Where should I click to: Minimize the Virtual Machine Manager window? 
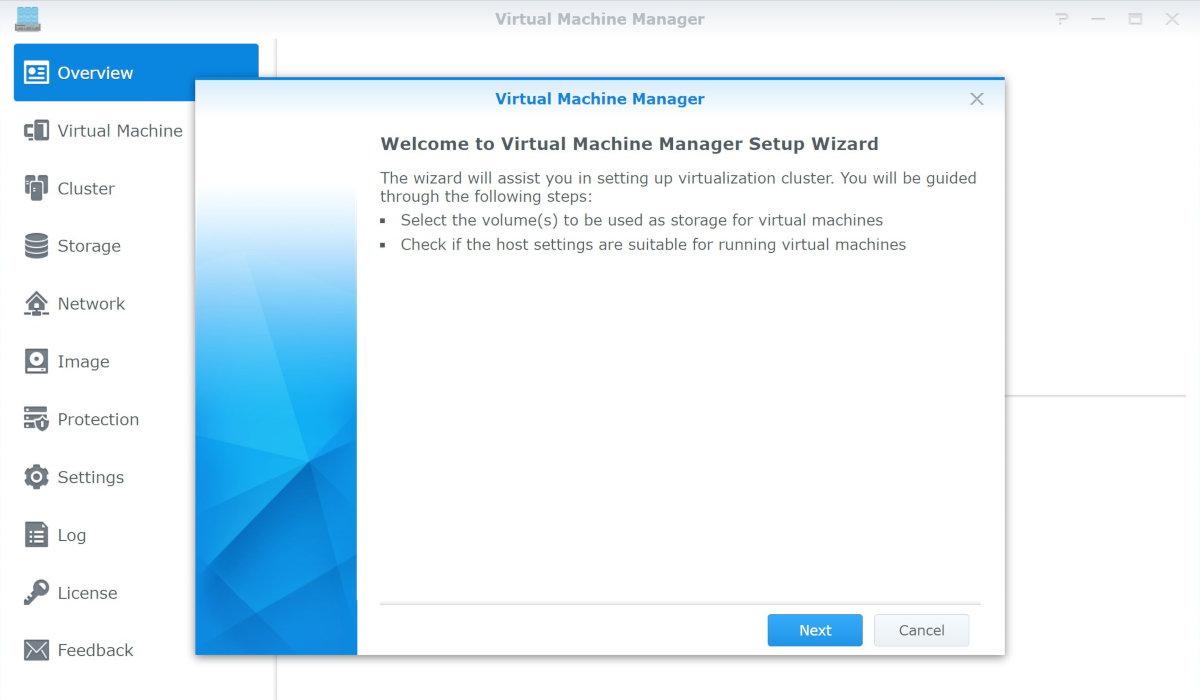point(1099,19)
